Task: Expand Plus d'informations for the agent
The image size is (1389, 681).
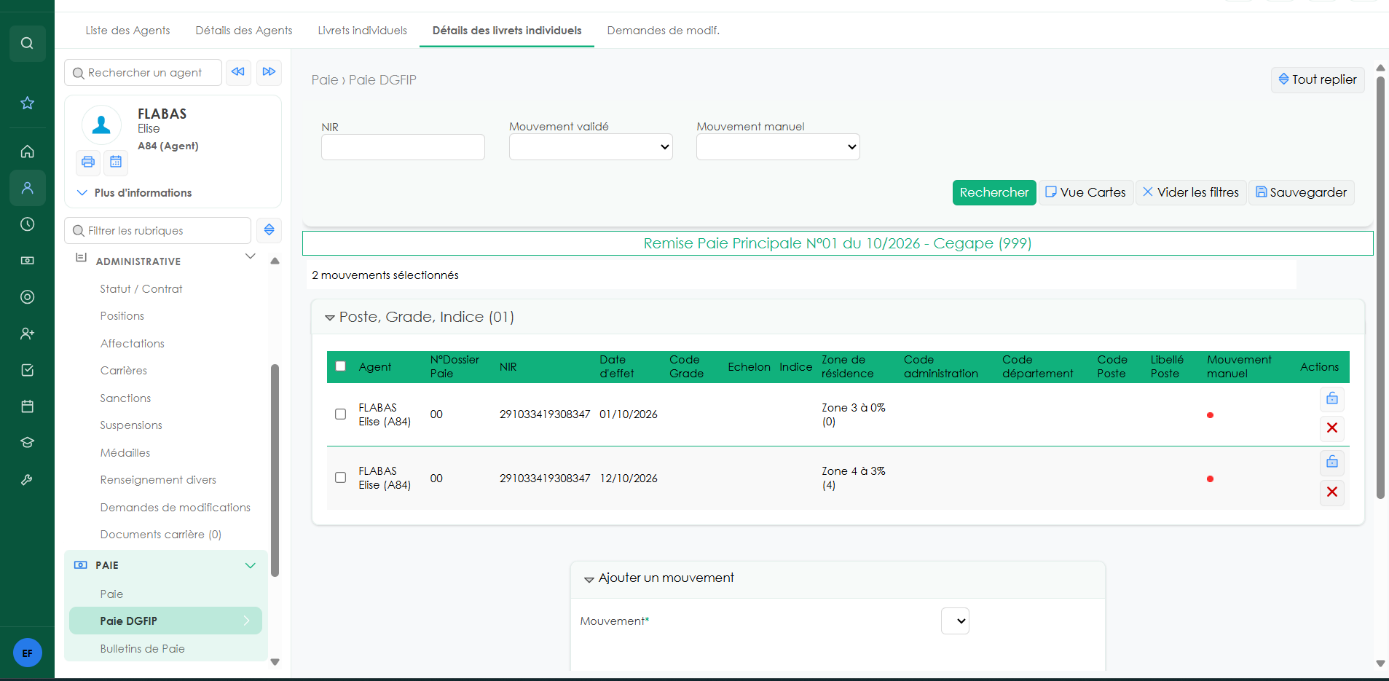Action: [135, 193]
